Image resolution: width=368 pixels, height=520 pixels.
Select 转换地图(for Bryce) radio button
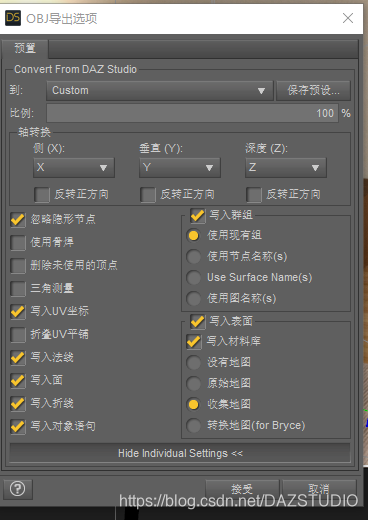194,426
